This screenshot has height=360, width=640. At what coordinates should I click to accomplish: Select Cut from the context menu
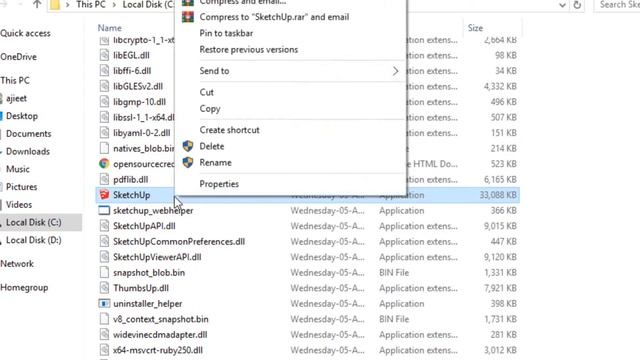(207, 92)
